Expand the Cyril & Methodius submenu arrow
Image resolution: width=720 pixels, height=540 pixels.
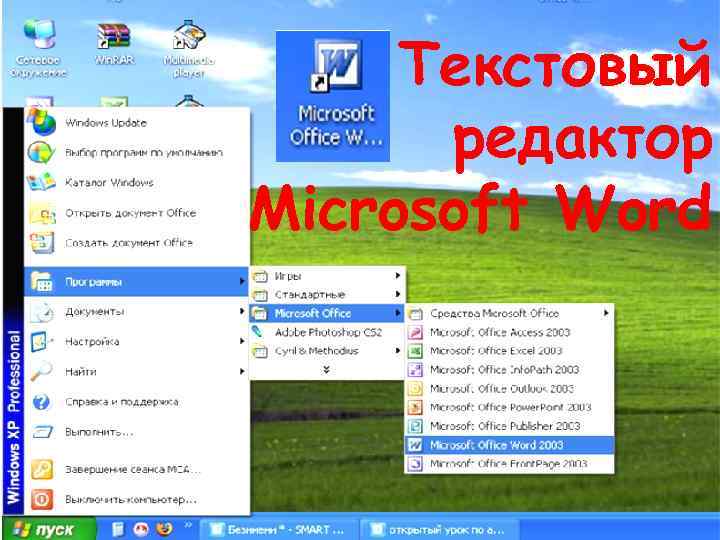398,351
